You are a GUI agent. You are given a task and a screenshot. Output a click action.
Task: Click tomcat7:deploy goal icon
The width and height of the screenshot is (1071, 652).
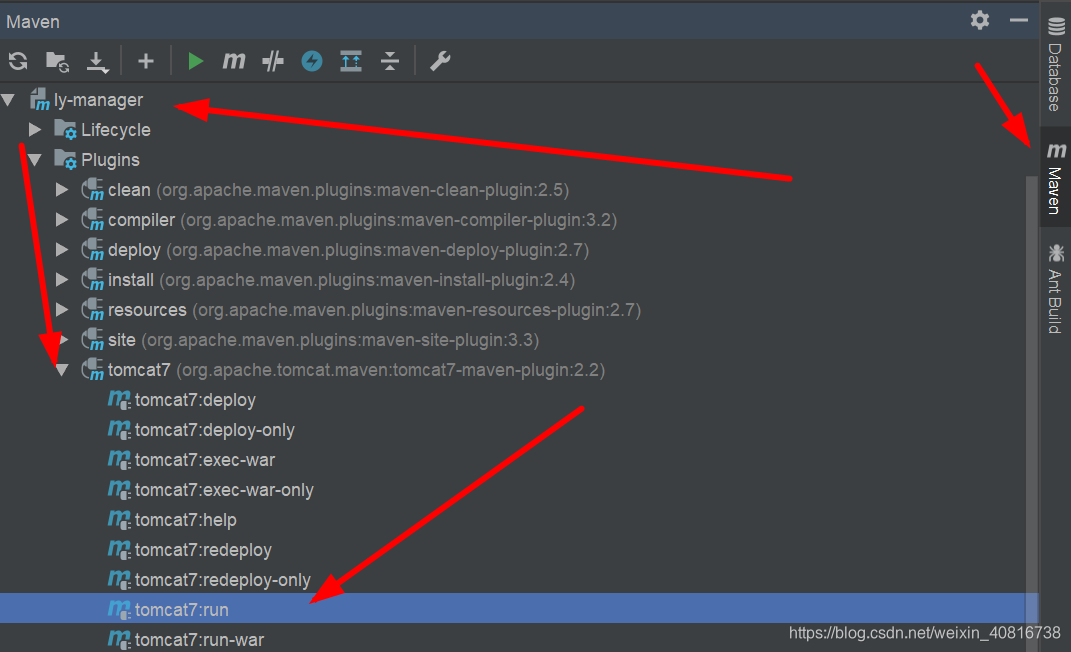119,400
